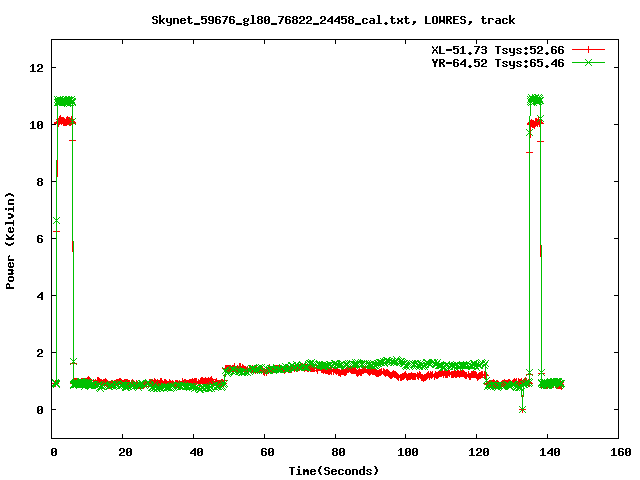Click the y-axis tick label 10

36,125
